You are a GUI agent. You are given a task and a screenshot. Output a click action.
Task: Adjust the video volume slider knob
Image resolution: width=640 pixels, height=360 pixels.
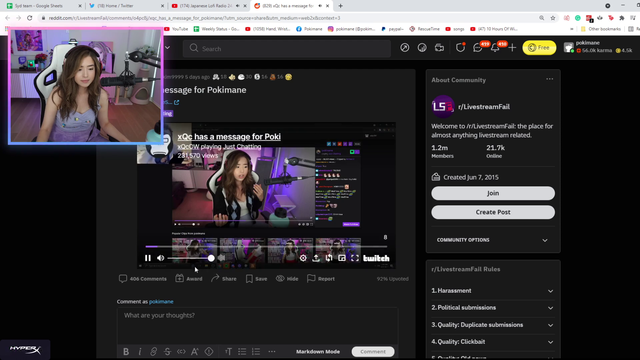point(211,258)
